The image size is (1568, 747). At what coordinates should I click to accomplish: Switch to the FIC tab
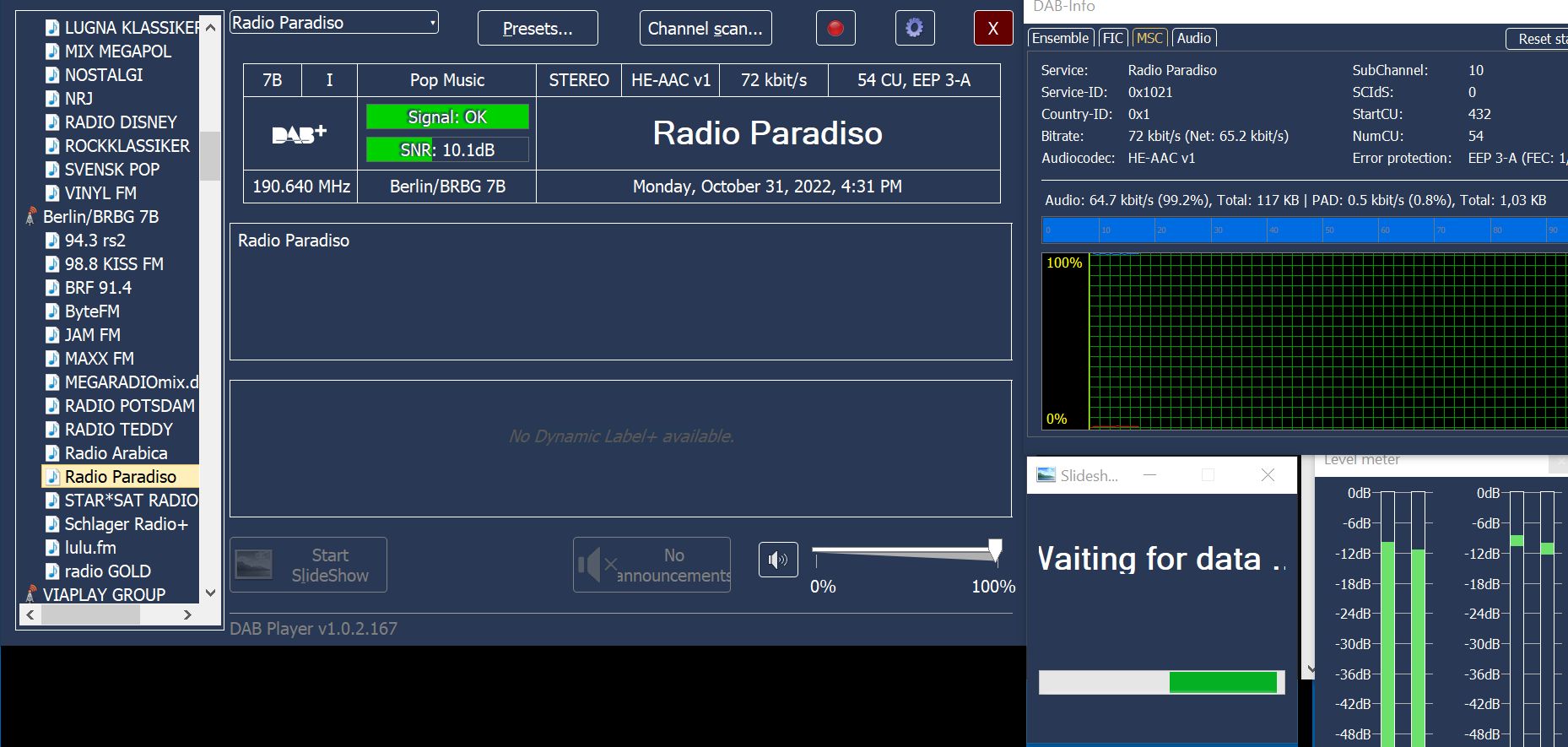[1112, 38]
